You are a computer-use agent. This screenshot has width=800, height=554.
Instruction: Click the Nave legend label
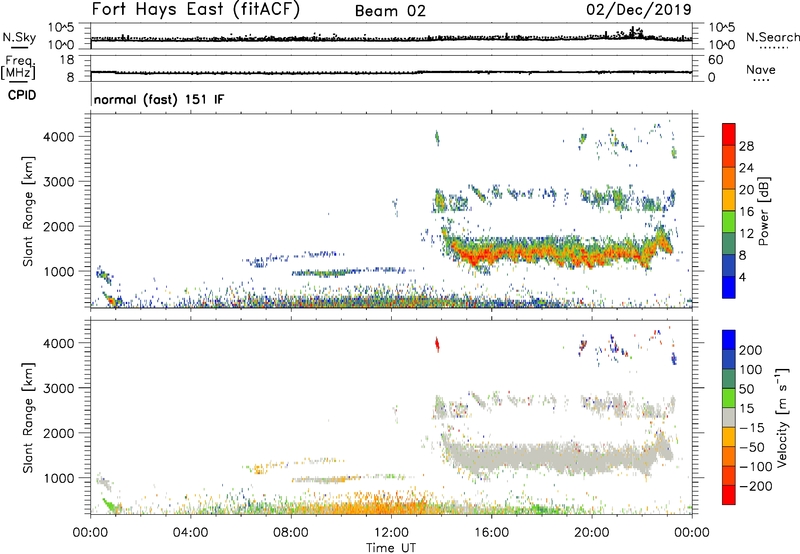pos(760,70)
